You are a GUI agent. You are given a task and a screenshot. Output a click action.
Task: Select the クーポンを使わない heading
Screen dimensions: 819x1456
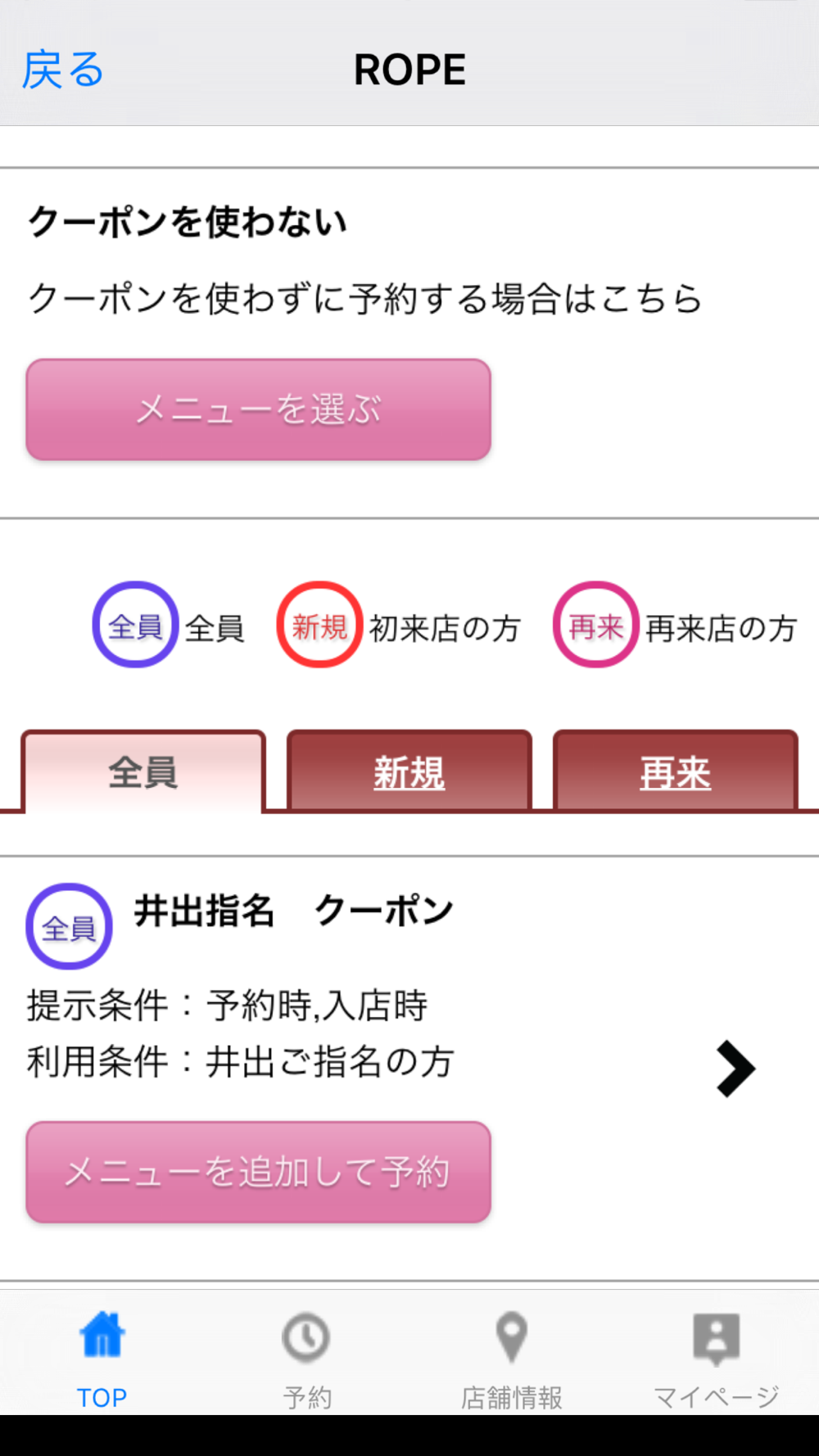click(188, 222)
